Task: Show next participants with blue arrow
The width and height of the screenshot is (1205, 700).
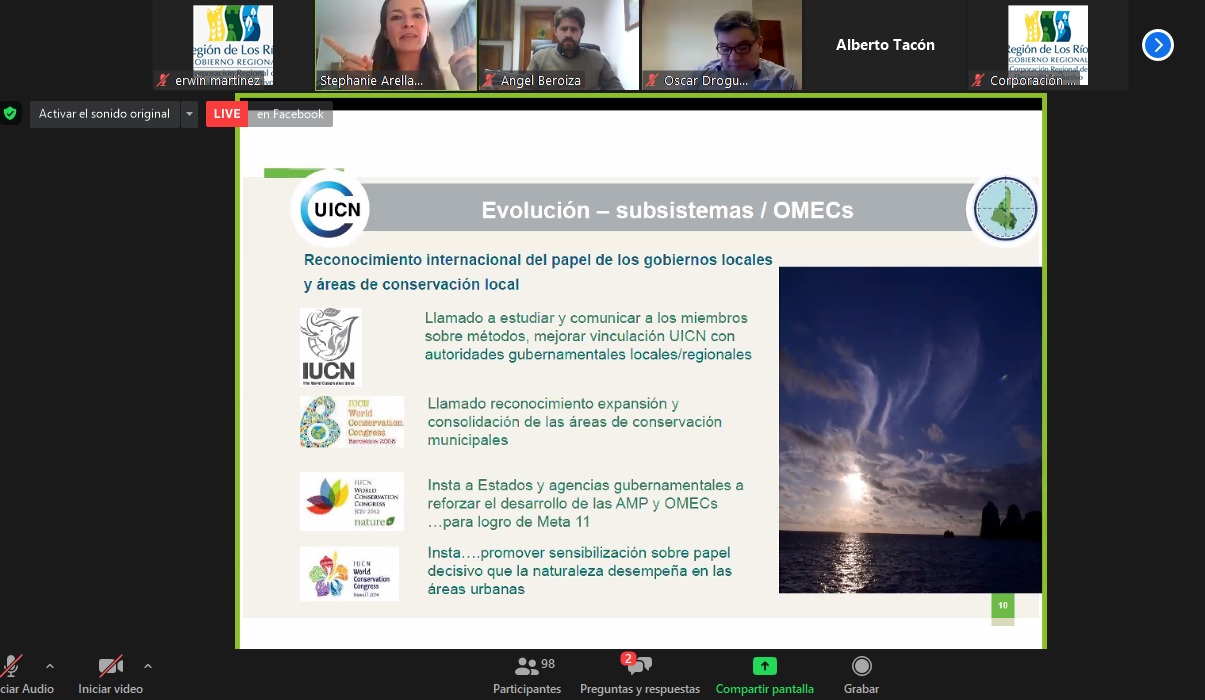Action: pos(1157,45)
